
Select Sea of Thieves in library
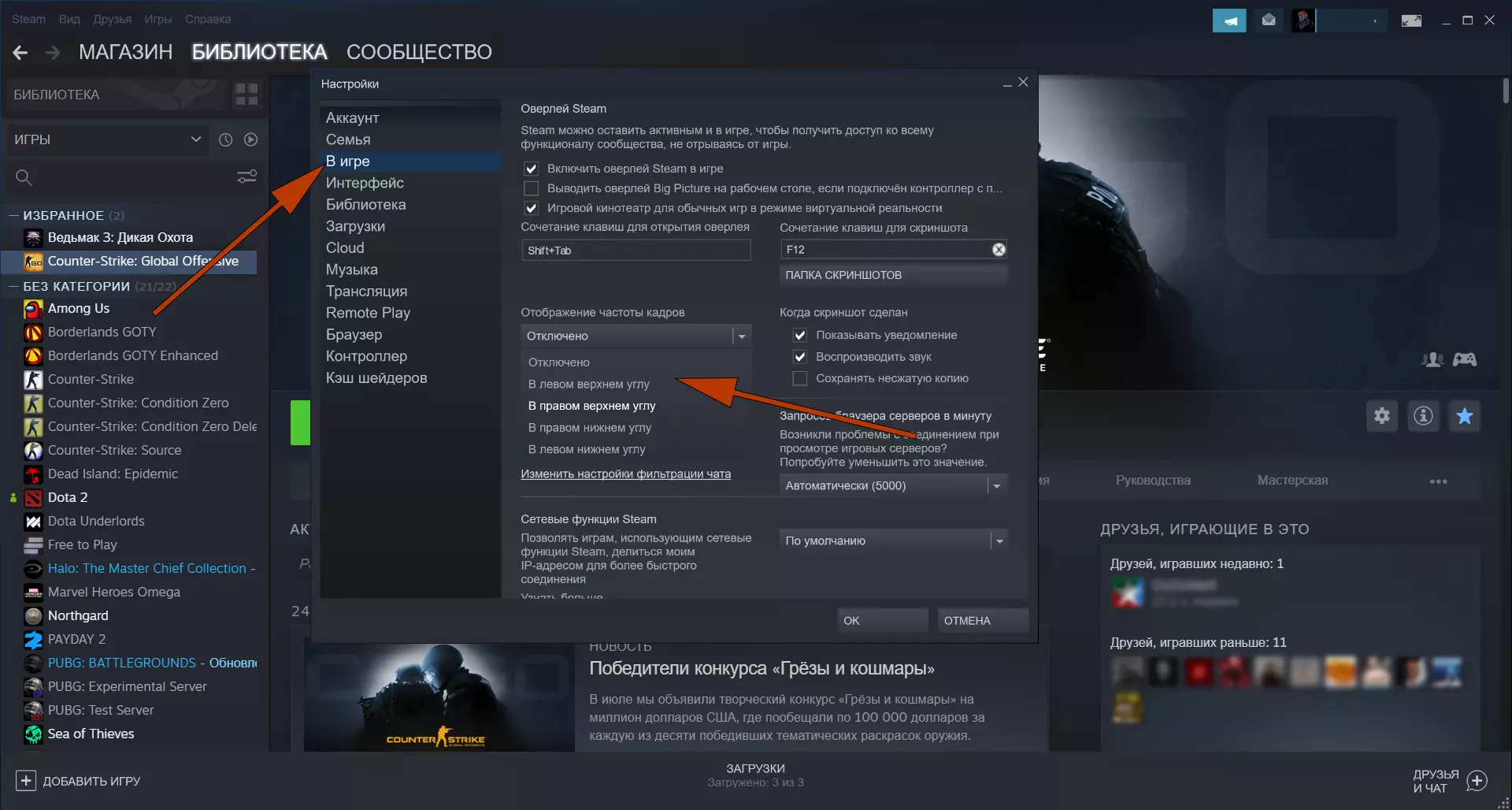(91, 734)
